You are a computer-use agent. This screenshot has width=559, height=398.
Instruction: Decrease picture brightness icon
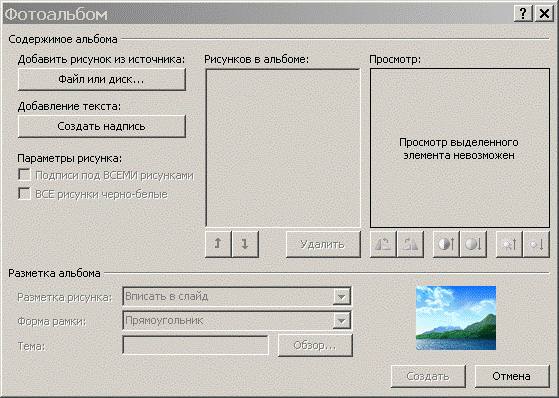point(536,244)
